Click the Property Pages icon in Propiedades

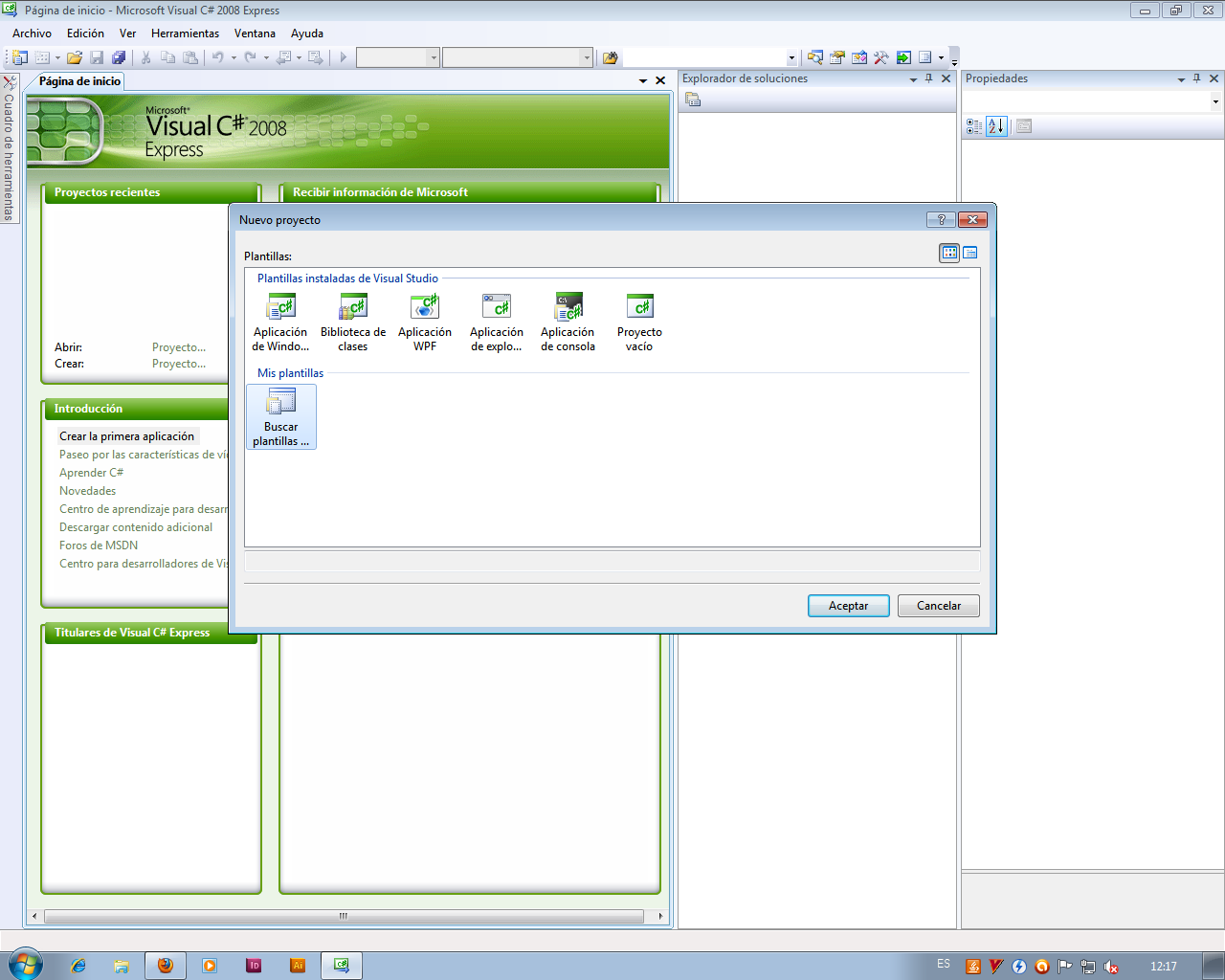click(x=1024, y=126)
